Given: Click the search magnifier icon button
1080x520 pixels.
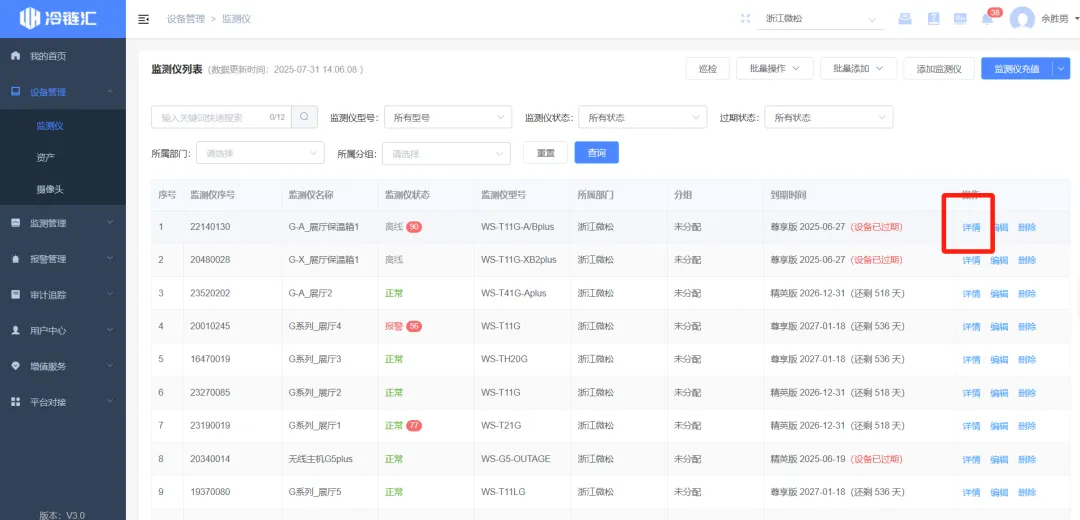Looking at the screenshot, I should pyautogui.click(x=304, y=117).
